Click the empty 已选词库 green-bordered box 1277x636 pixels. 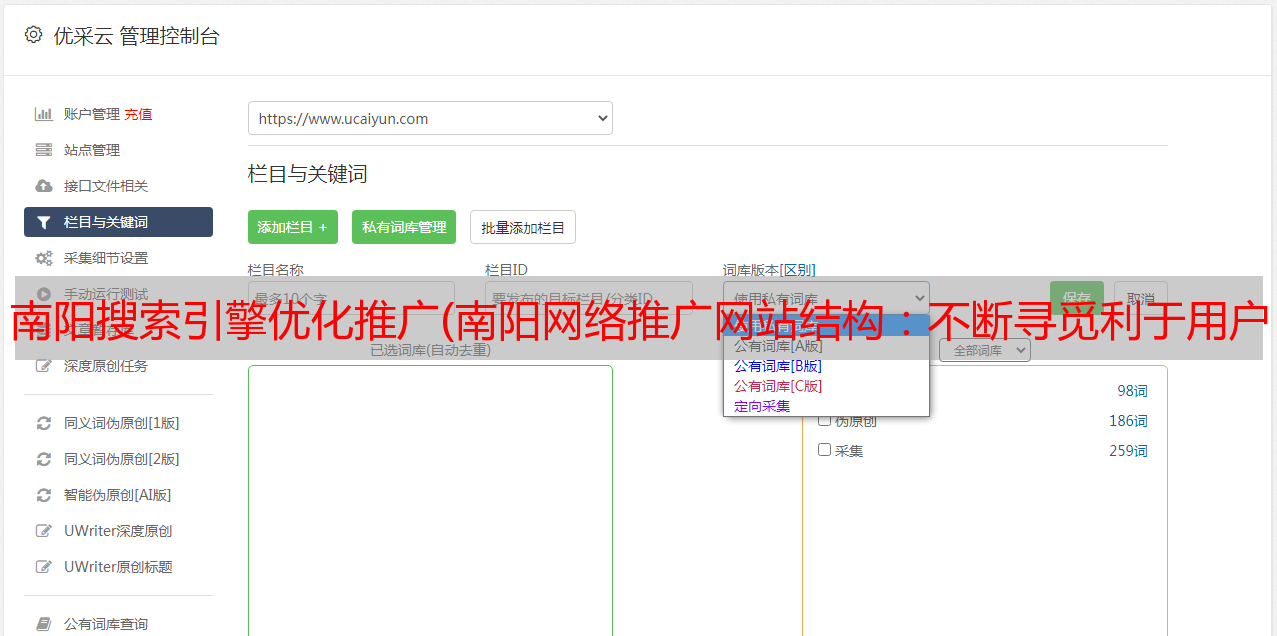click(x=430, y=500)
